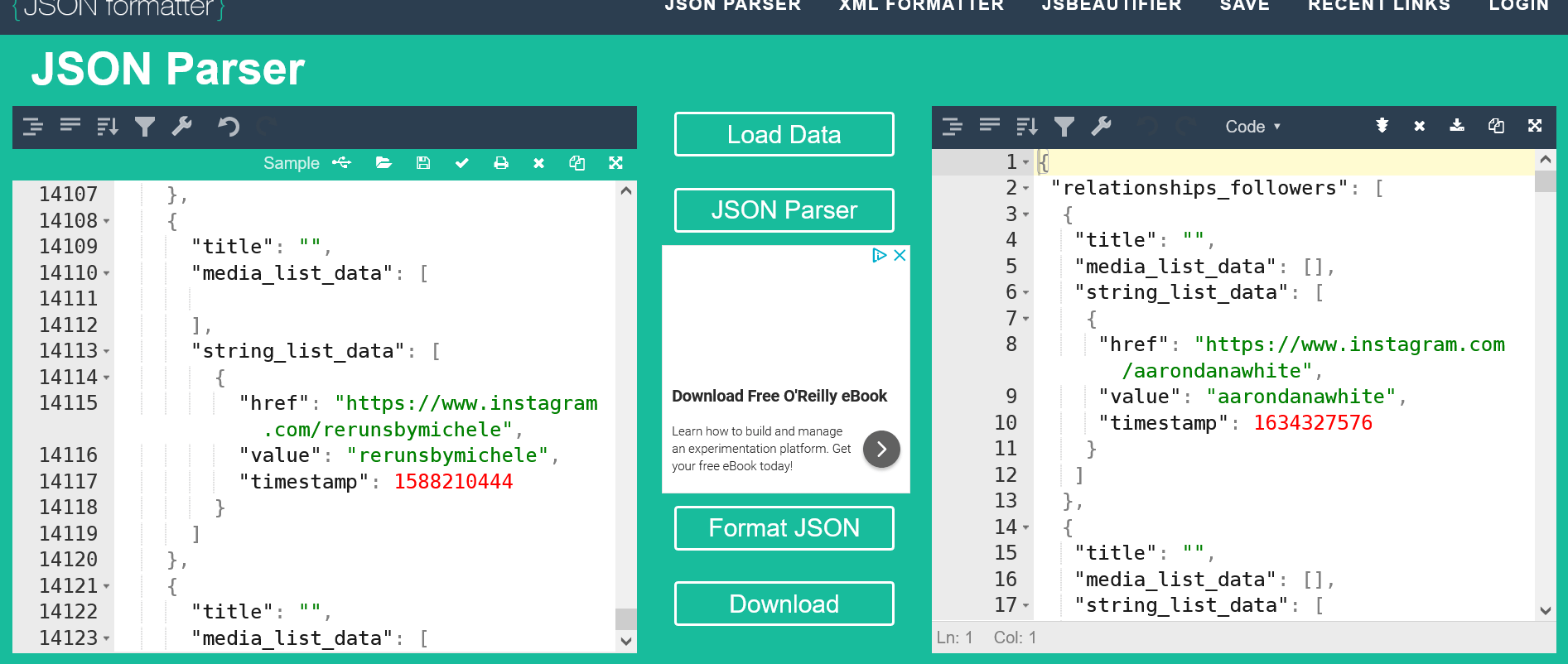Screen dimensions: 1568x664
Task: Open file using folder icon beside Sample
Action: pyautogui.click(x=384, y=163)
